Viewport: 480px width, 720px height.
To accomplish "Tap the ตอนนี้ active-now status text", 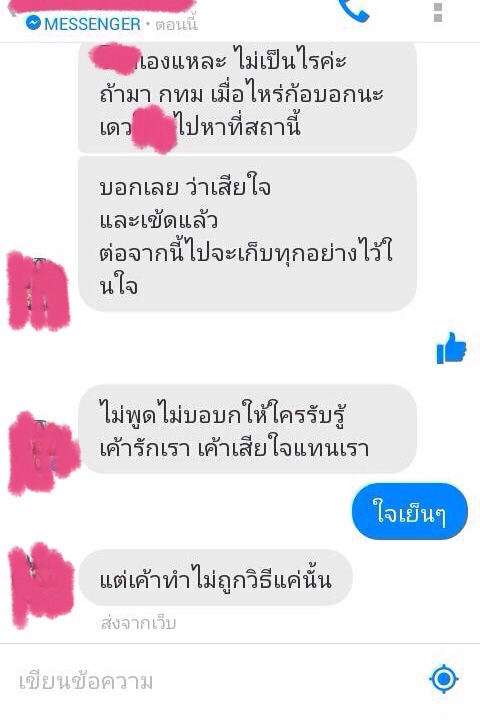I will pyautogui.click(x=176, y=24).
